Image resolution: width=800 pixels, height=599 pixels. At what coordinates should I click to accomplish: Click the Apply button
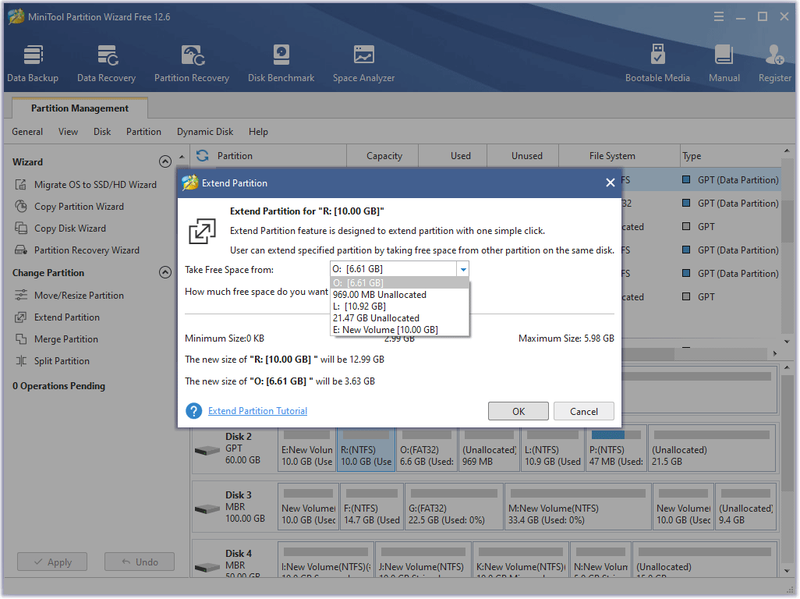click(52, 562)
